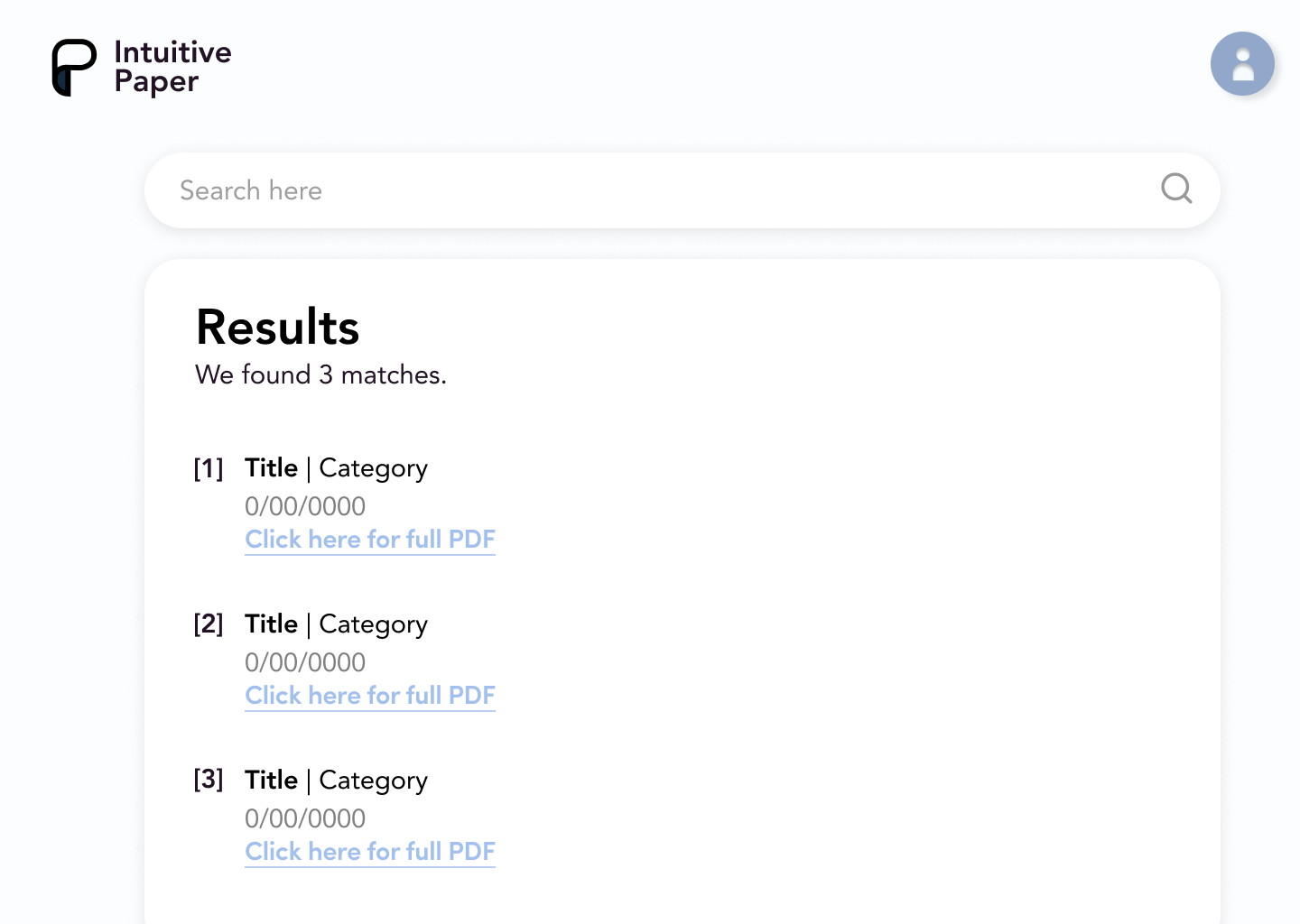Open full PDF link for result 1

(370, 540)
